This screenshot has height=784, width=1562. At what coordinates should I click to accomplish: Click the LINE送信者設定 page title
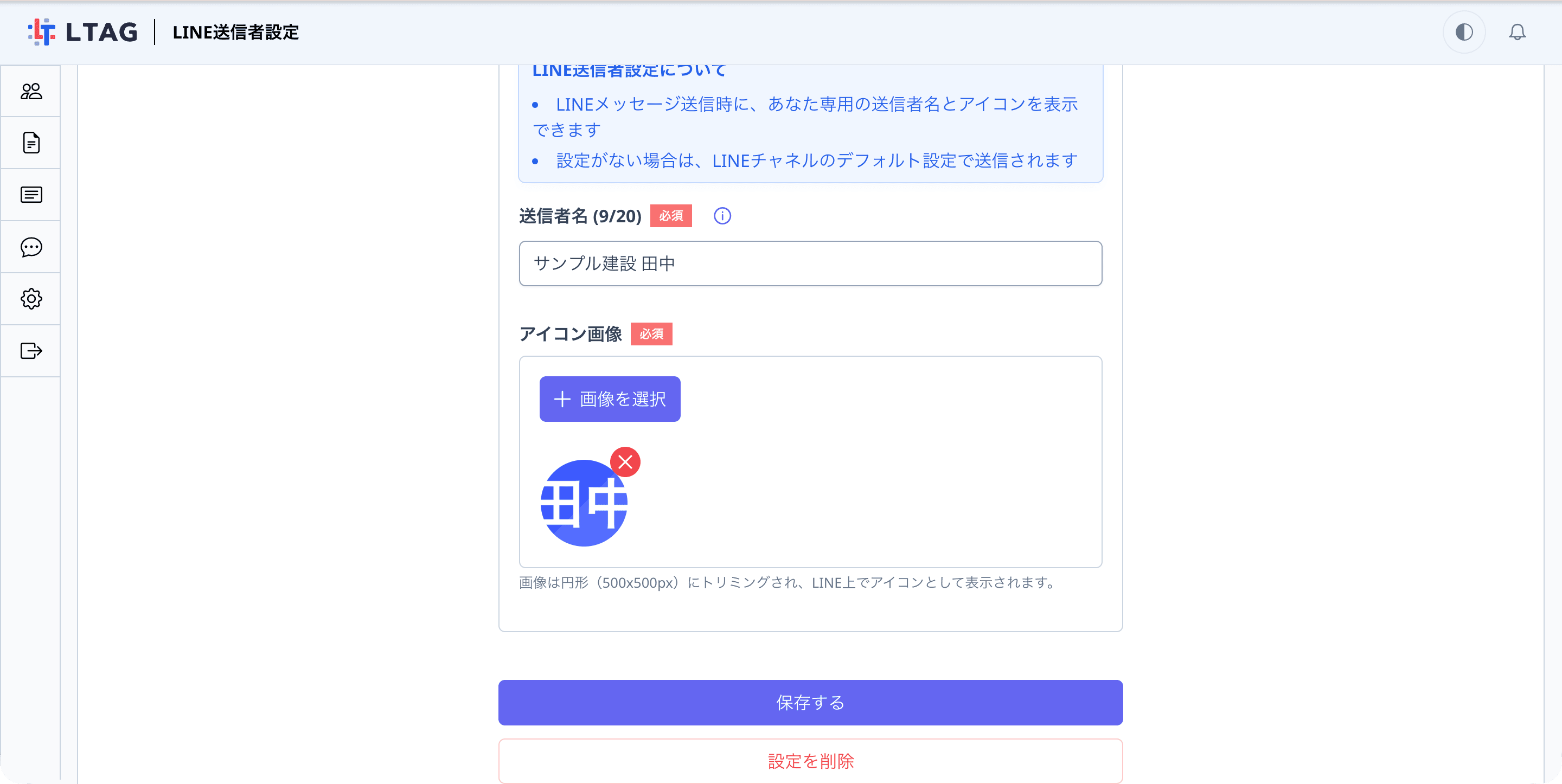point(235,32)
